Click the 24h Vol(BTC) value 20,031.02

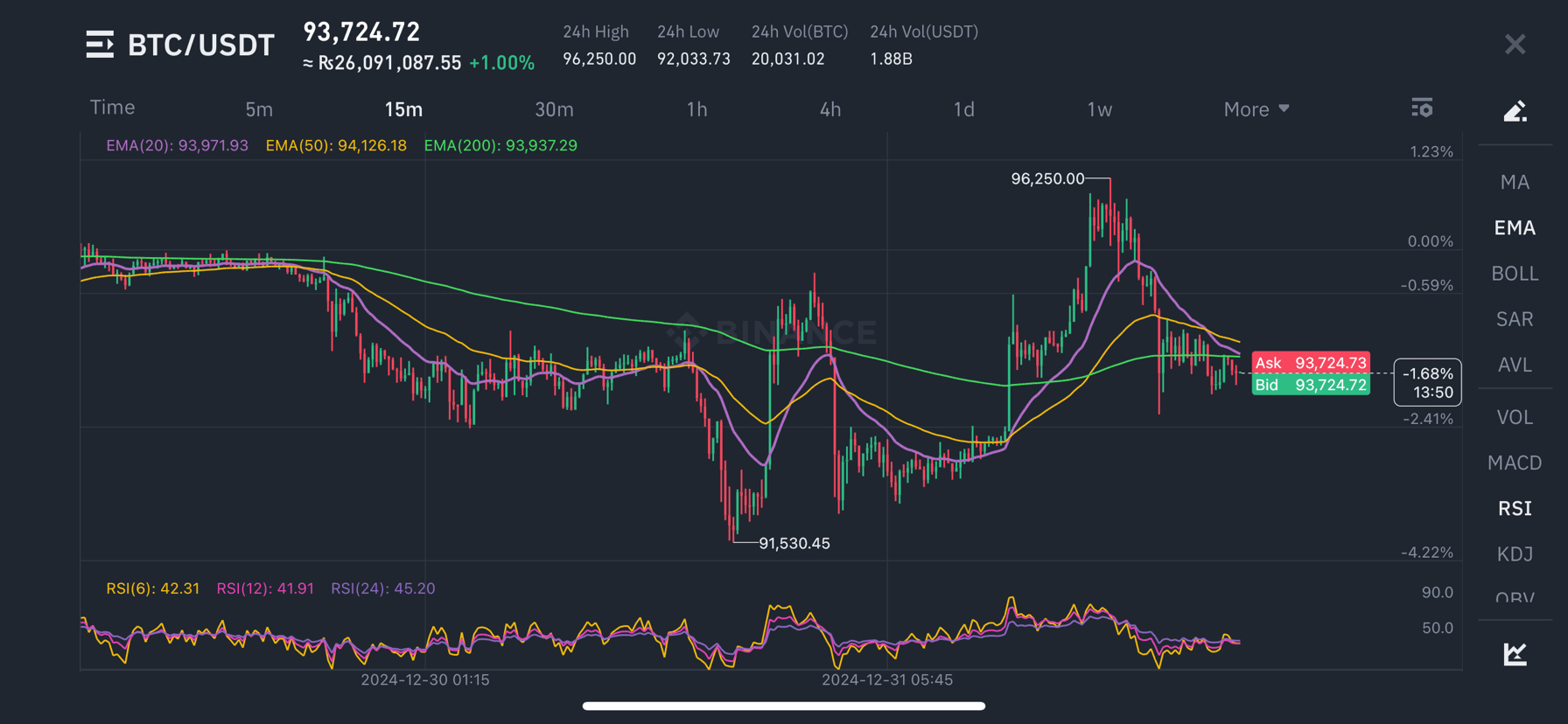coord(787,59)
